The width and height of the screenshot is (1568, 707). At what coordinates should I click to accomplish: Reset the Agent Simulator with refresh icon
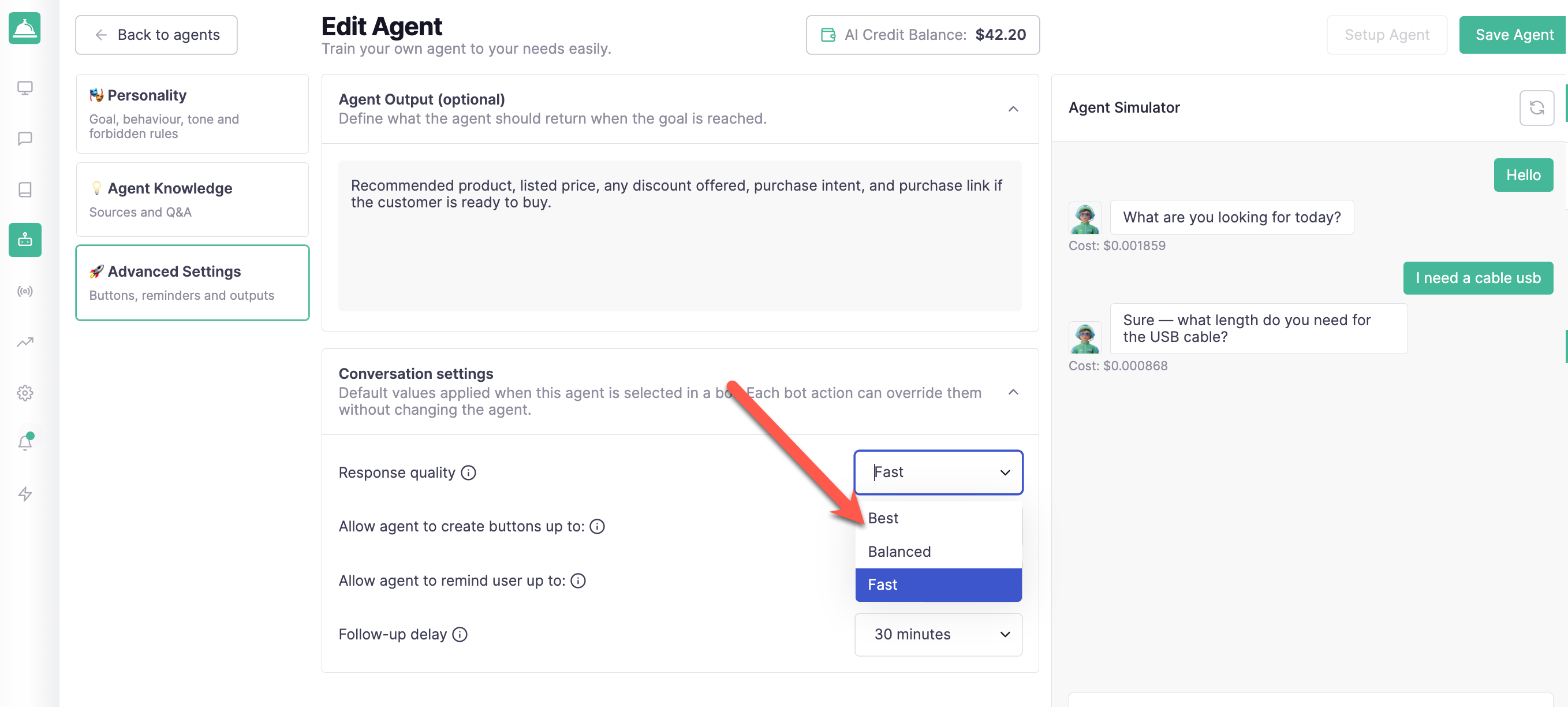coord(1536,108)
